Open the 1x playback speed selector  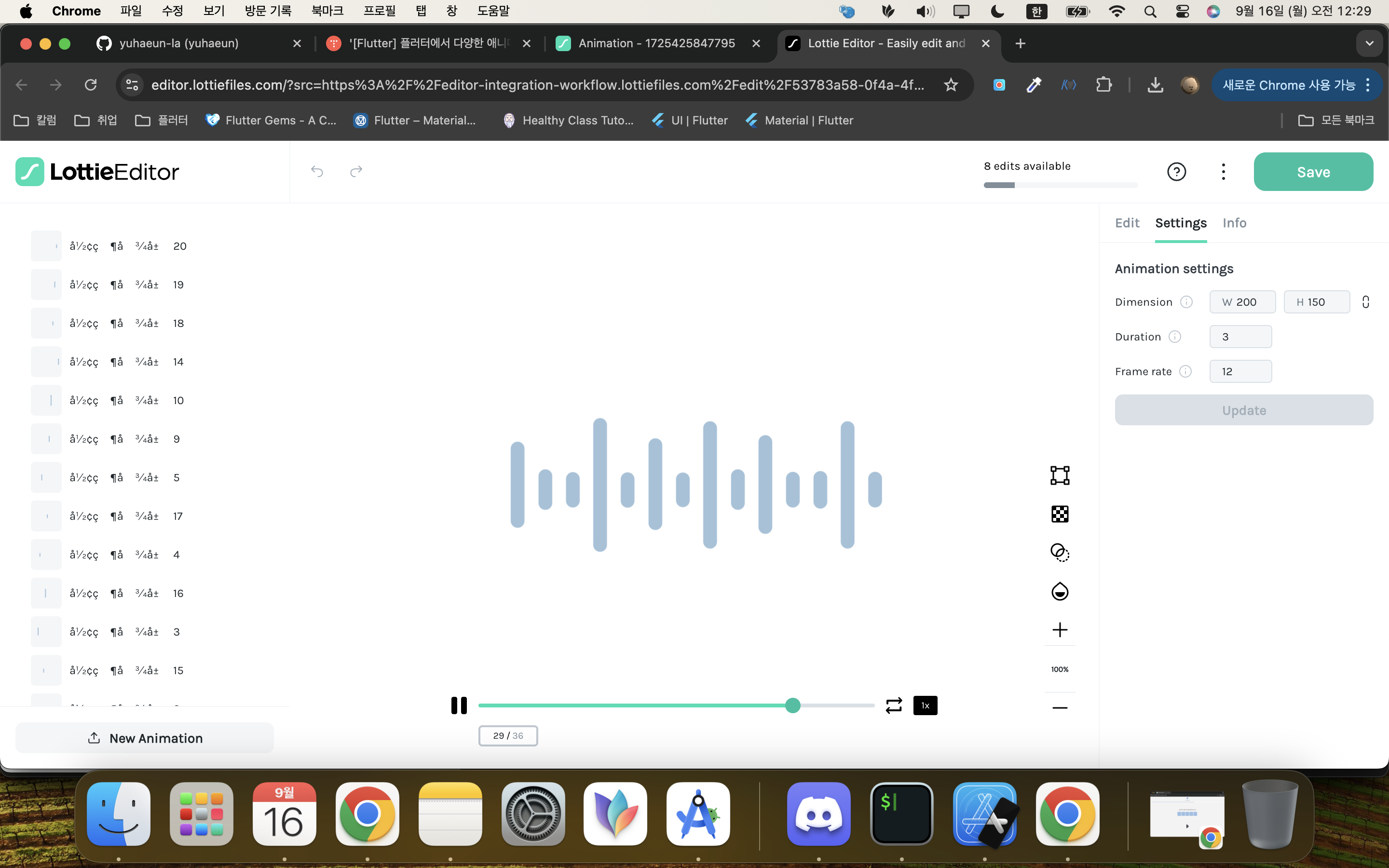pyautogui.click(x=925, y=705)
